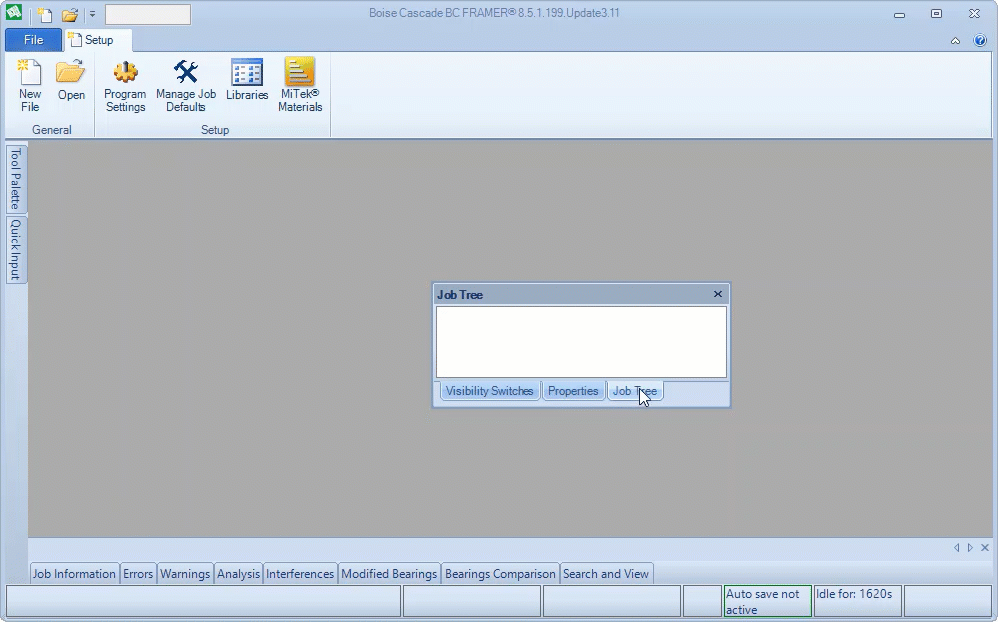Open the help question mark icon
Image resolution: width=998 pixels, height=622 pixels.
click(980, 40)
